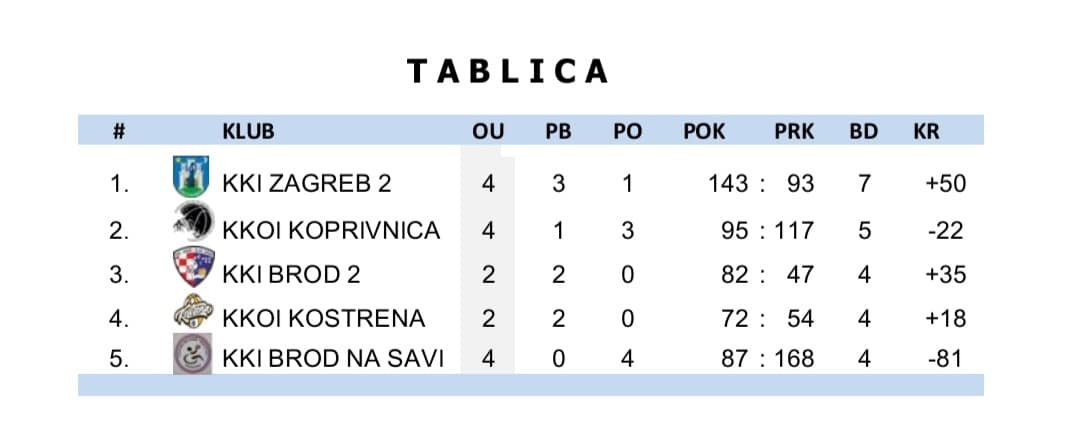Image resolution: width=1080 pixels, height=424 pixels.
Task: Click the KKI BROD NA SAVI name
Action: click(x=333, y=358)
